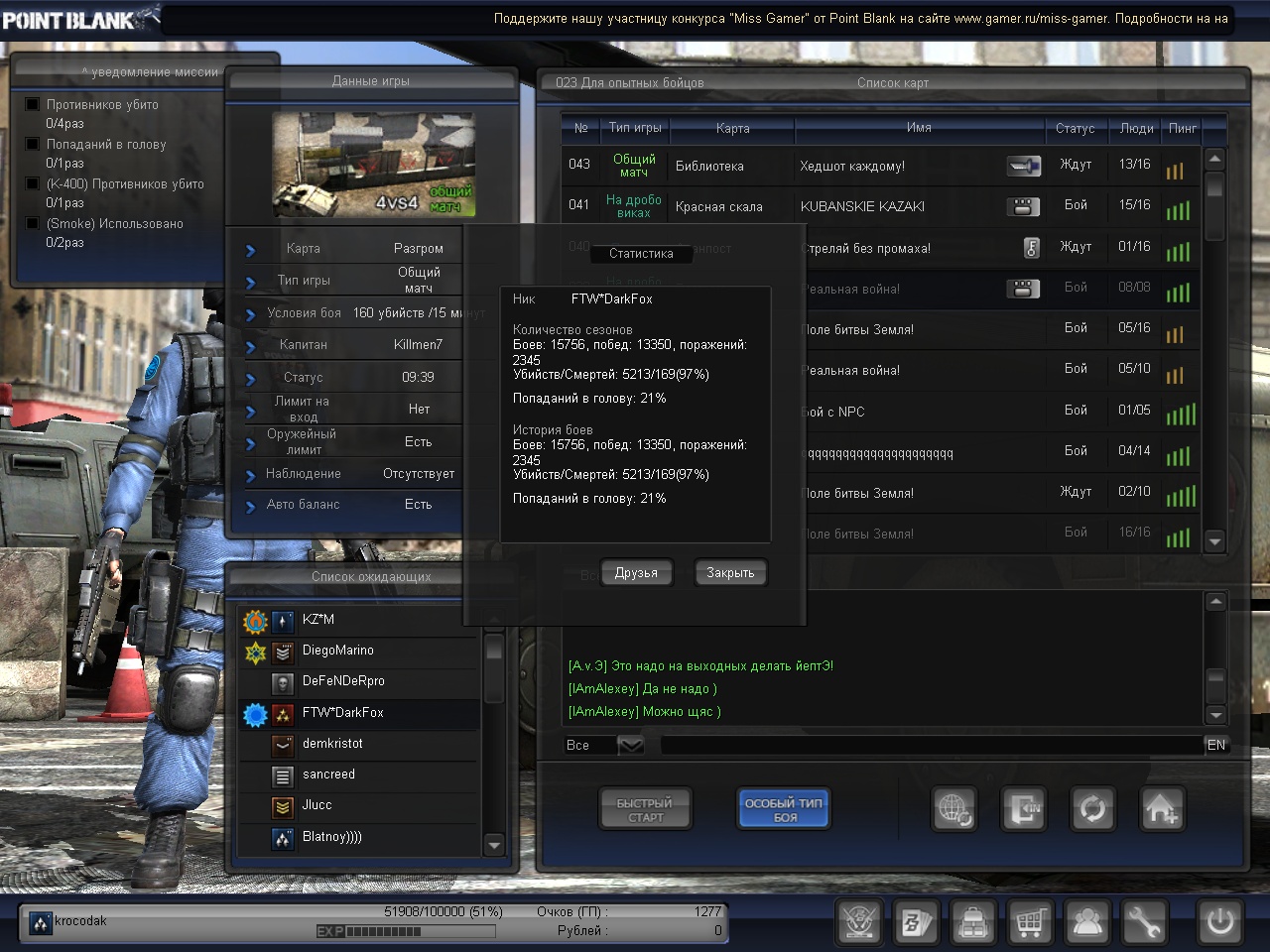The image size is (1270, 952).
Task: Click 'Закрыть' to close statistics dialog
Action: pyautogui.click(x=730, y=572)
